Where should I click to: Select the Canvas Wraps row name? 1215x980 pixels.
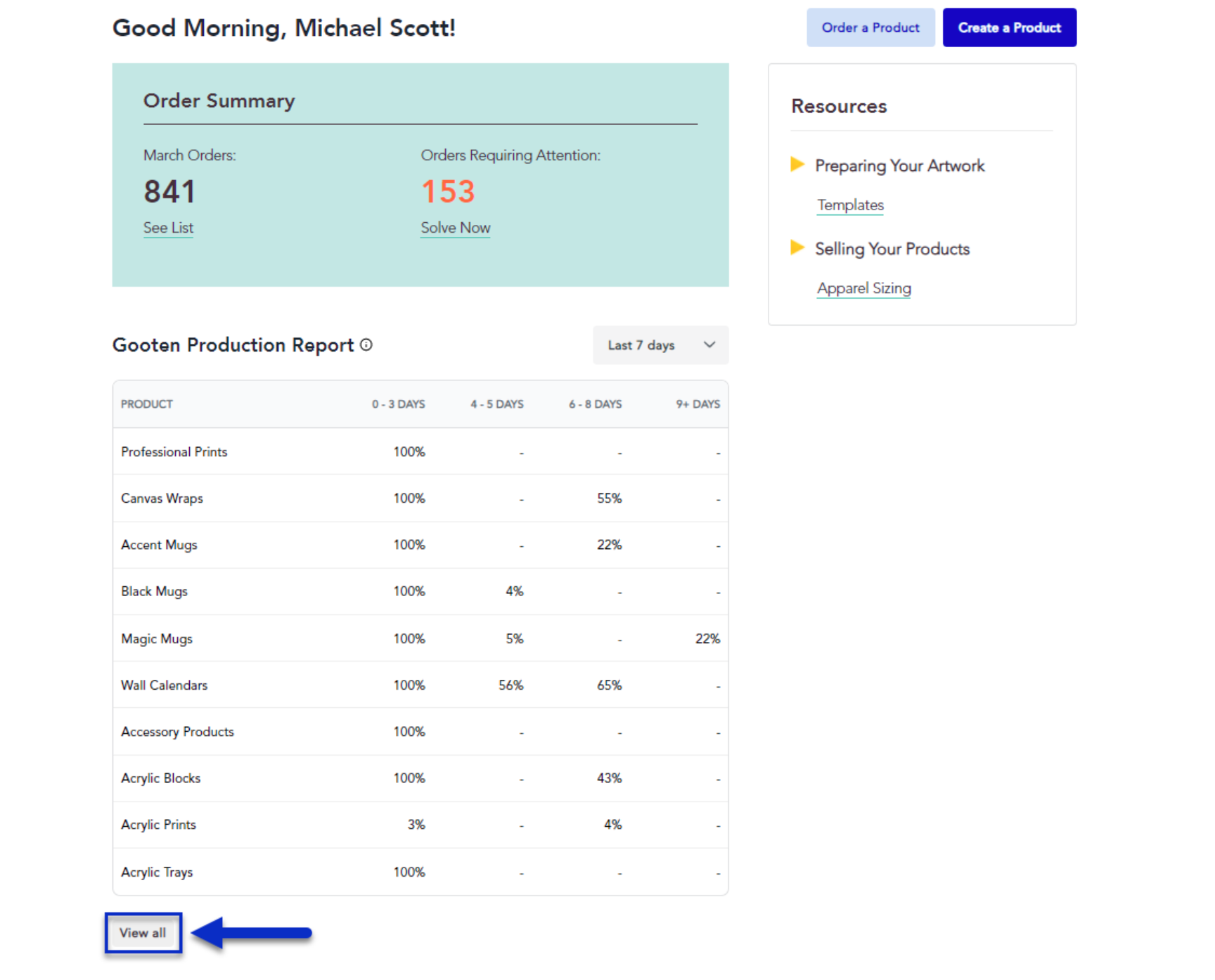162,498
